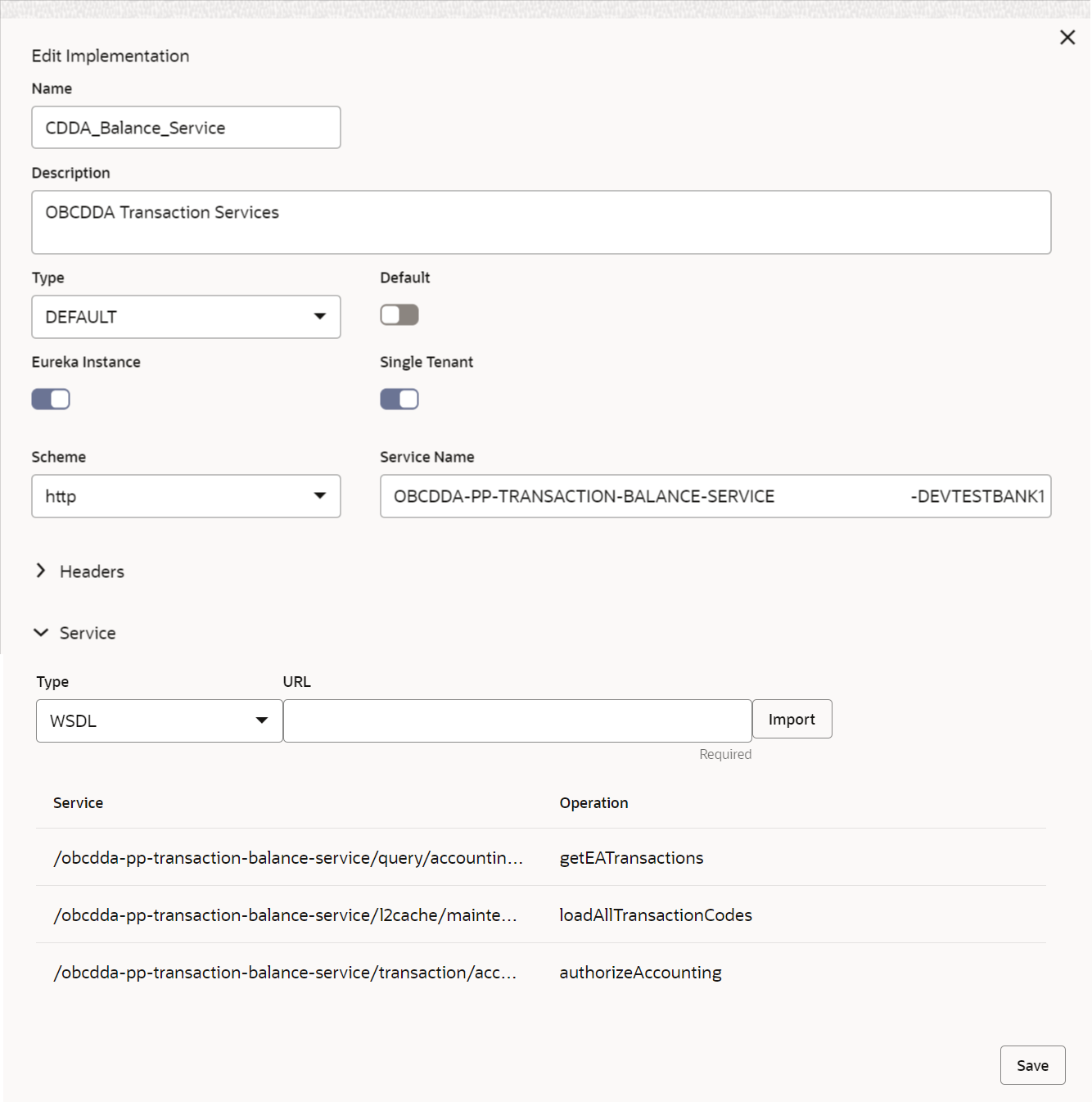Disable the Eureka Instance toggle
Image resolution: width=1092 pixels, height=1102 pixels.
coord(50,399)
